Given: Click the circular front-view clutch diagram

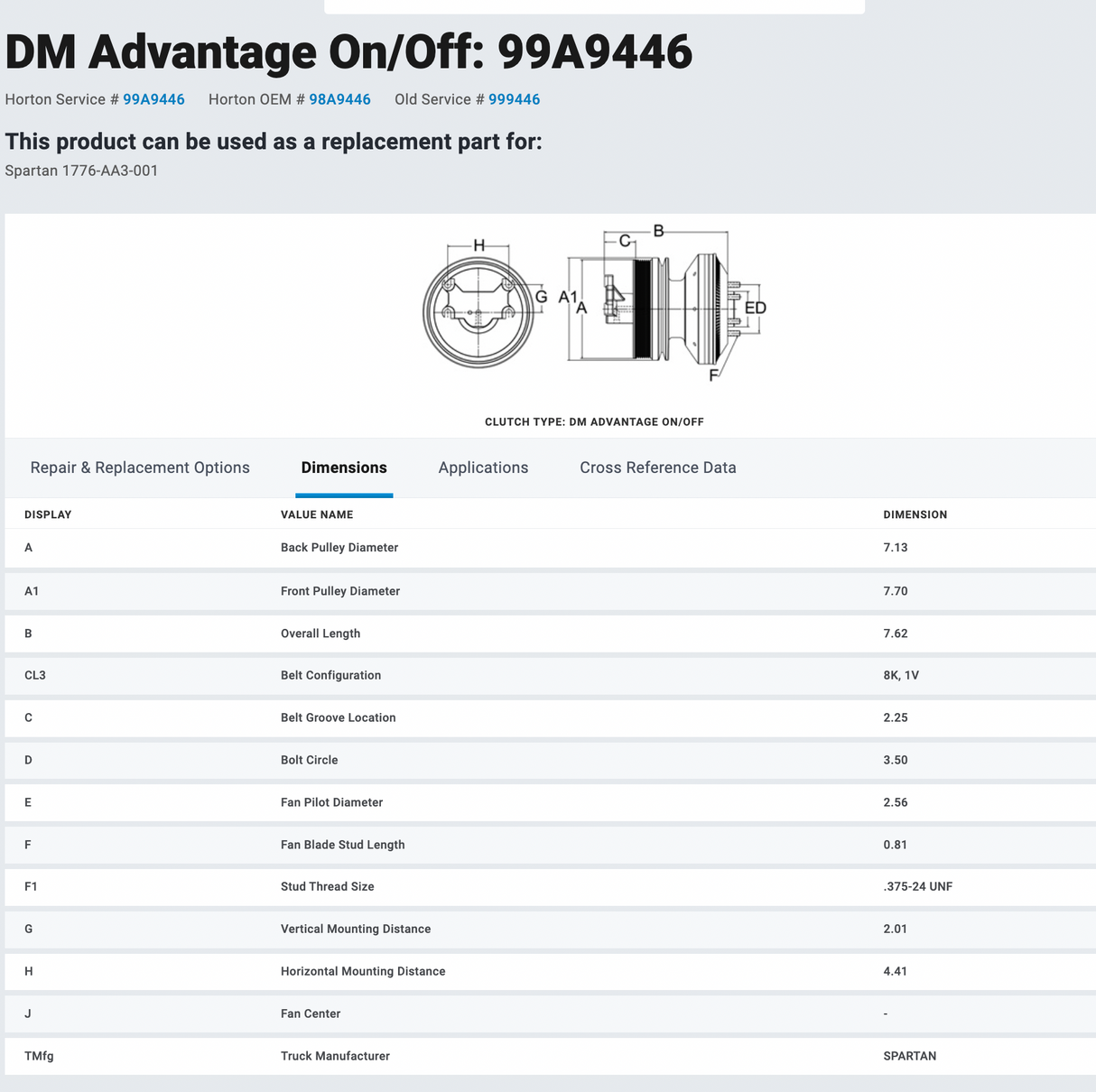Looking at the screenshot, I should coord(478,312).
